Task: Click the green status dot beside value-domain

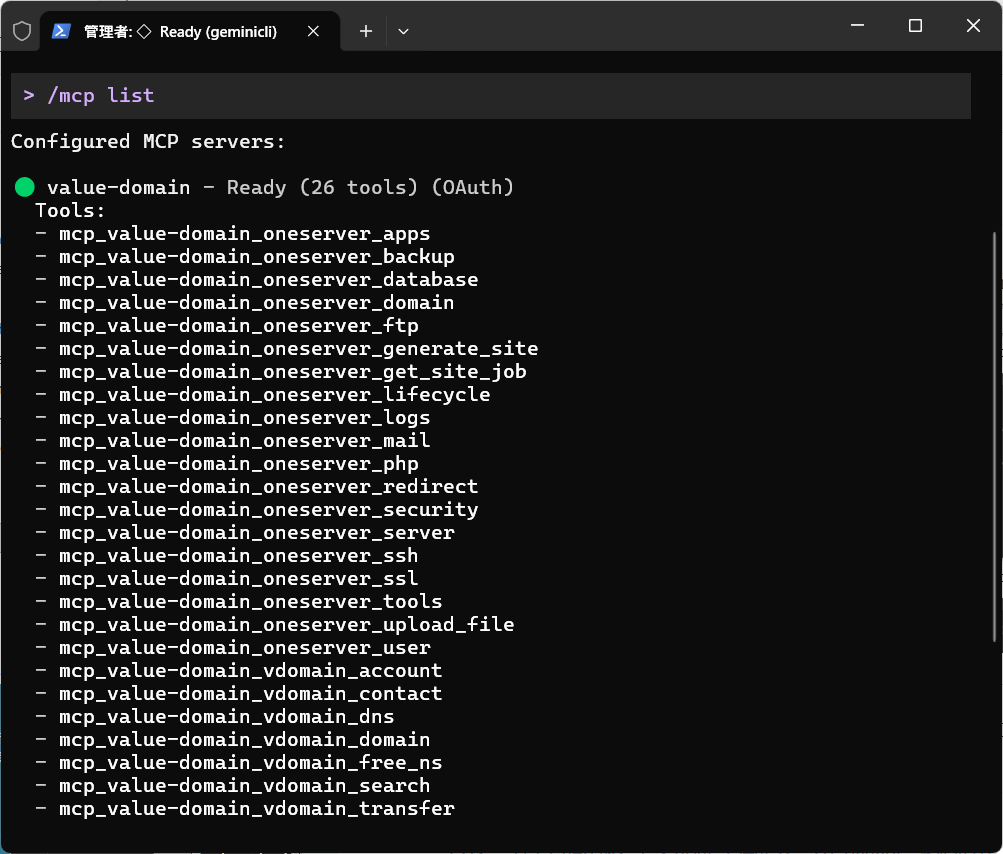Action: (x=24, y=187)
